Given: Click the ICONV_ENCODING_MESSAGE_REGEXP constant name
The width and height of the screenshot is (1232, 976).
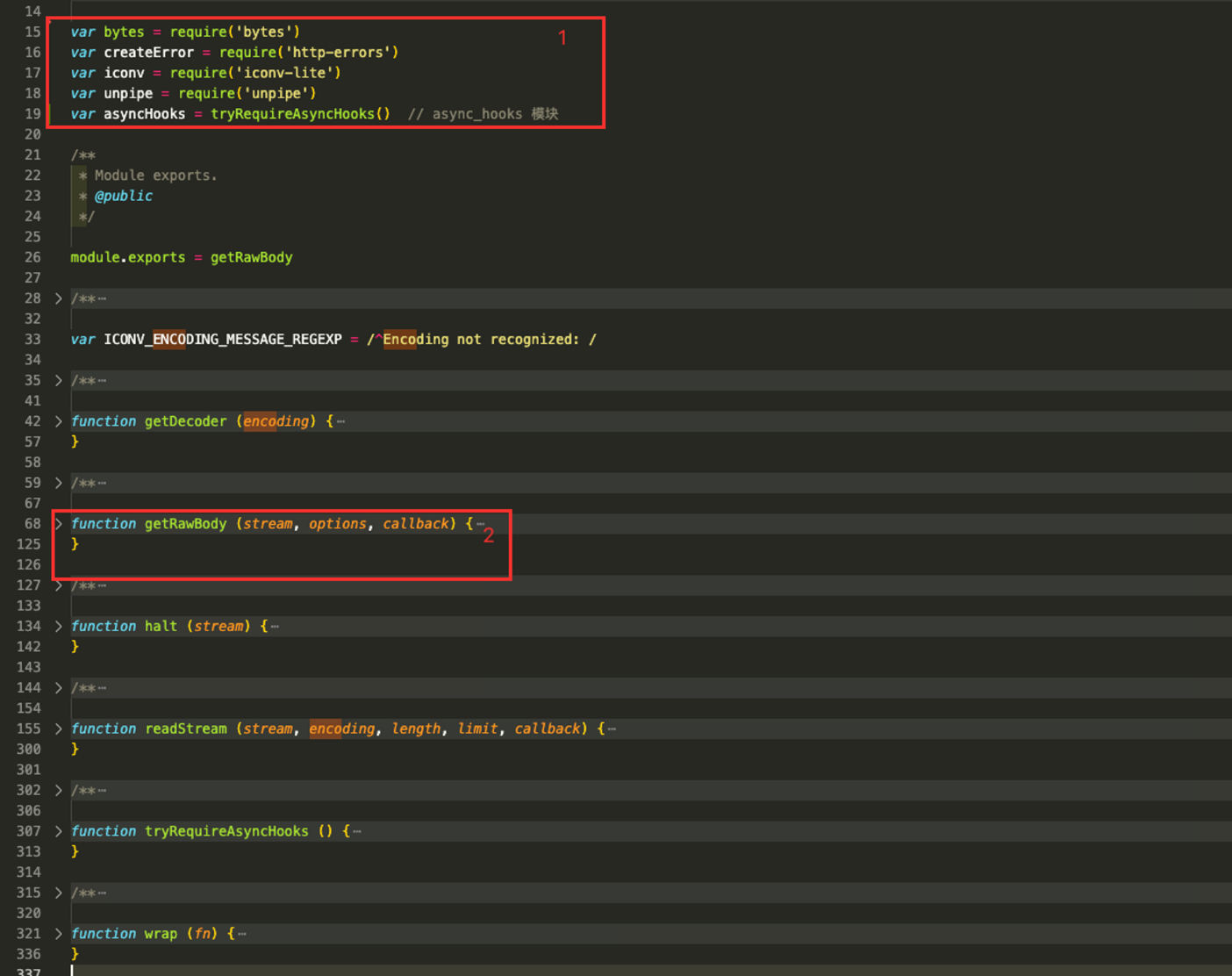Looking at the screenshot, I should point(223,339).
